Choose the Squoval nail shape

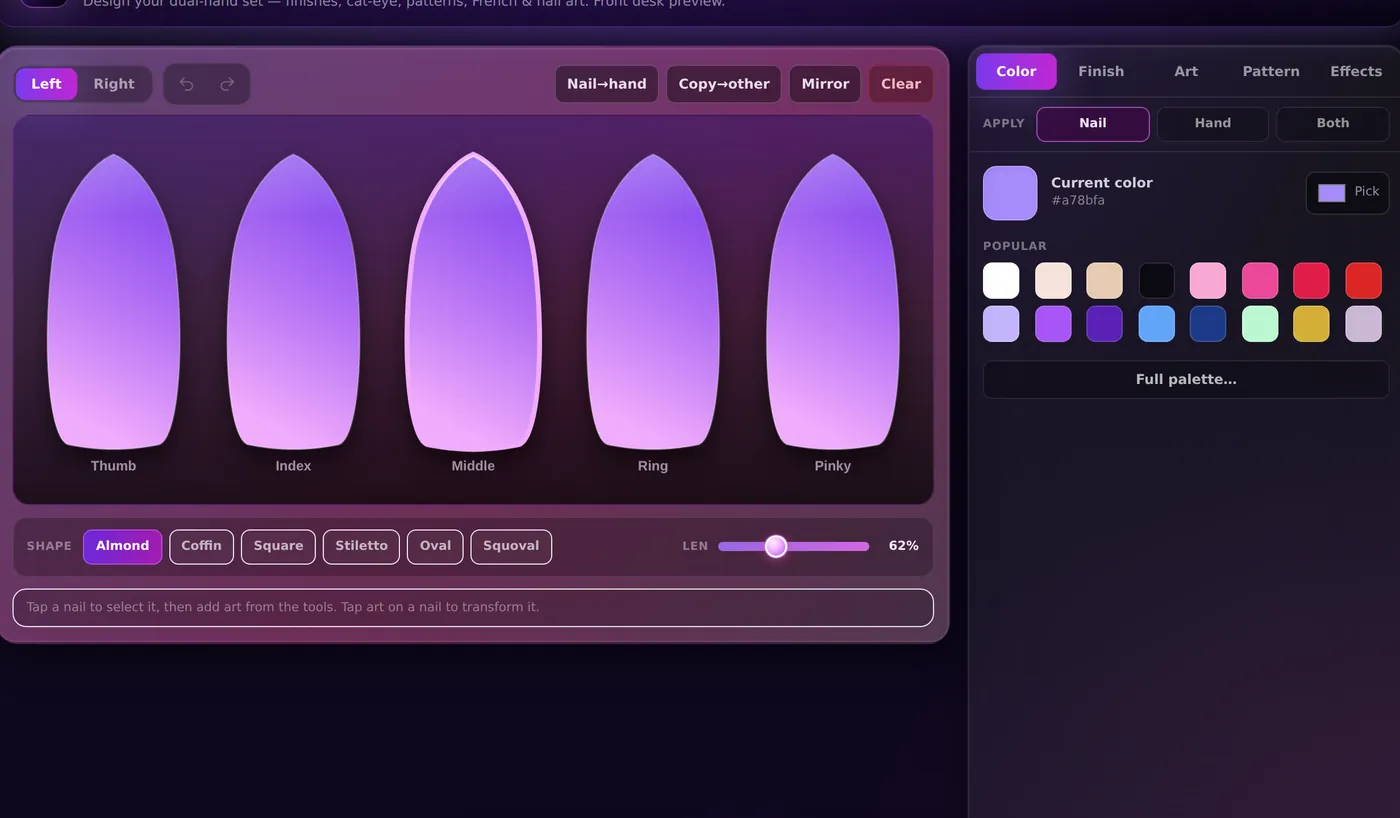(511, 547)
